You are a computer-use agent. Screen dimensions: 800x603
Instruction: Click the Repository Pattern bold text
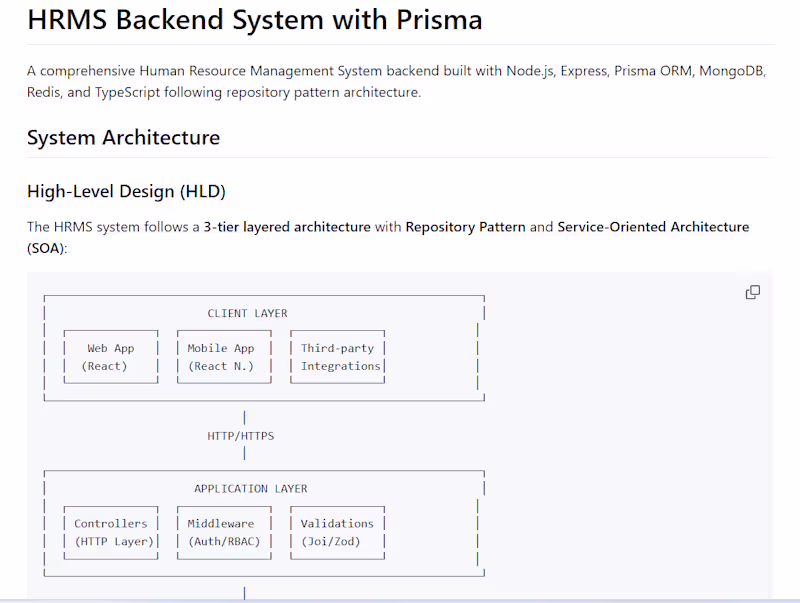point(464,227)
